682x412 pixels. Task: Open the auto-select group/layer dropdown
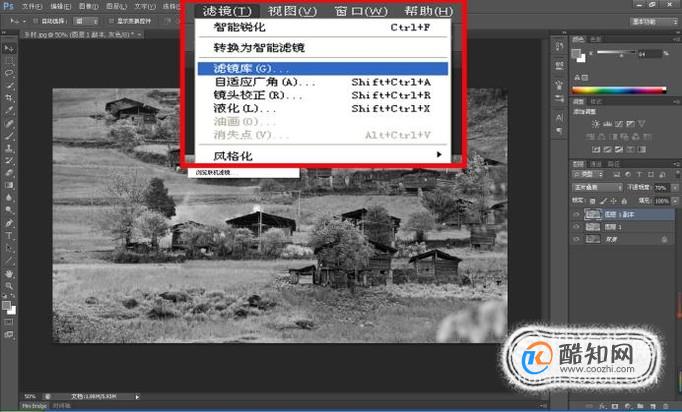coord(86,21)
